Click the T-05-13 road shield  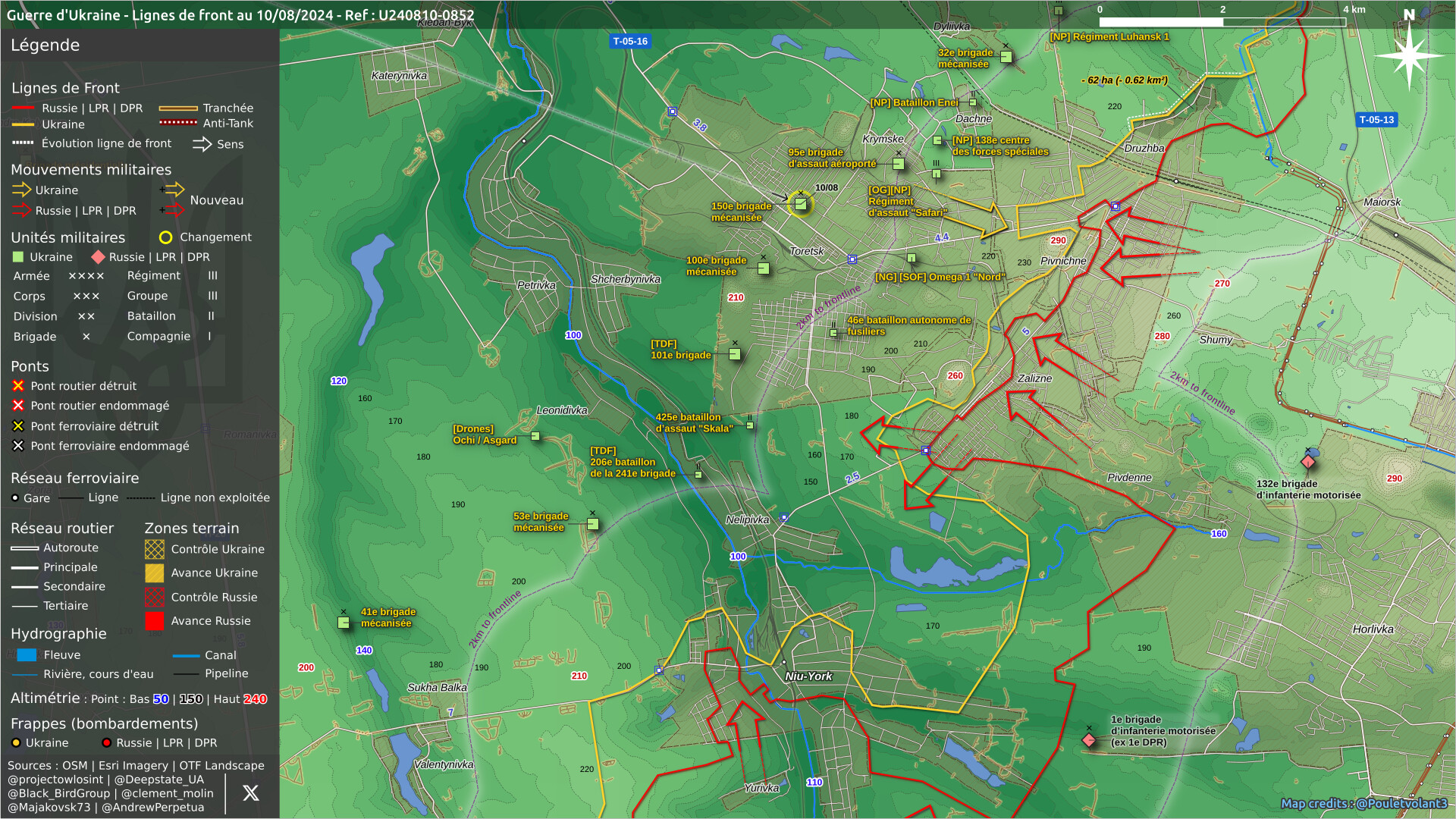(x=1376, y=120)
